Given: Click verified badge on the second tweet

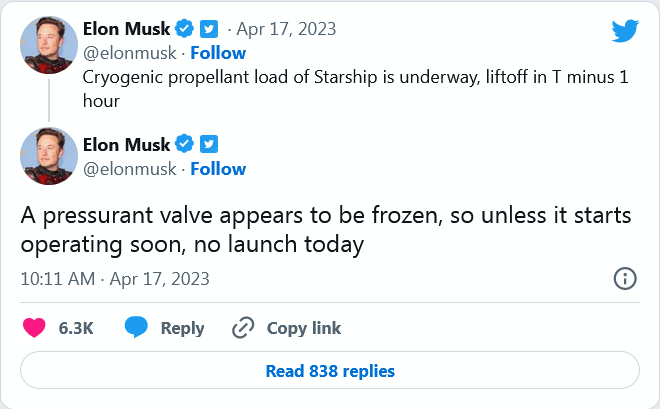Looking at the screenshot, I should pyautogui.click(x=184, y=144).
